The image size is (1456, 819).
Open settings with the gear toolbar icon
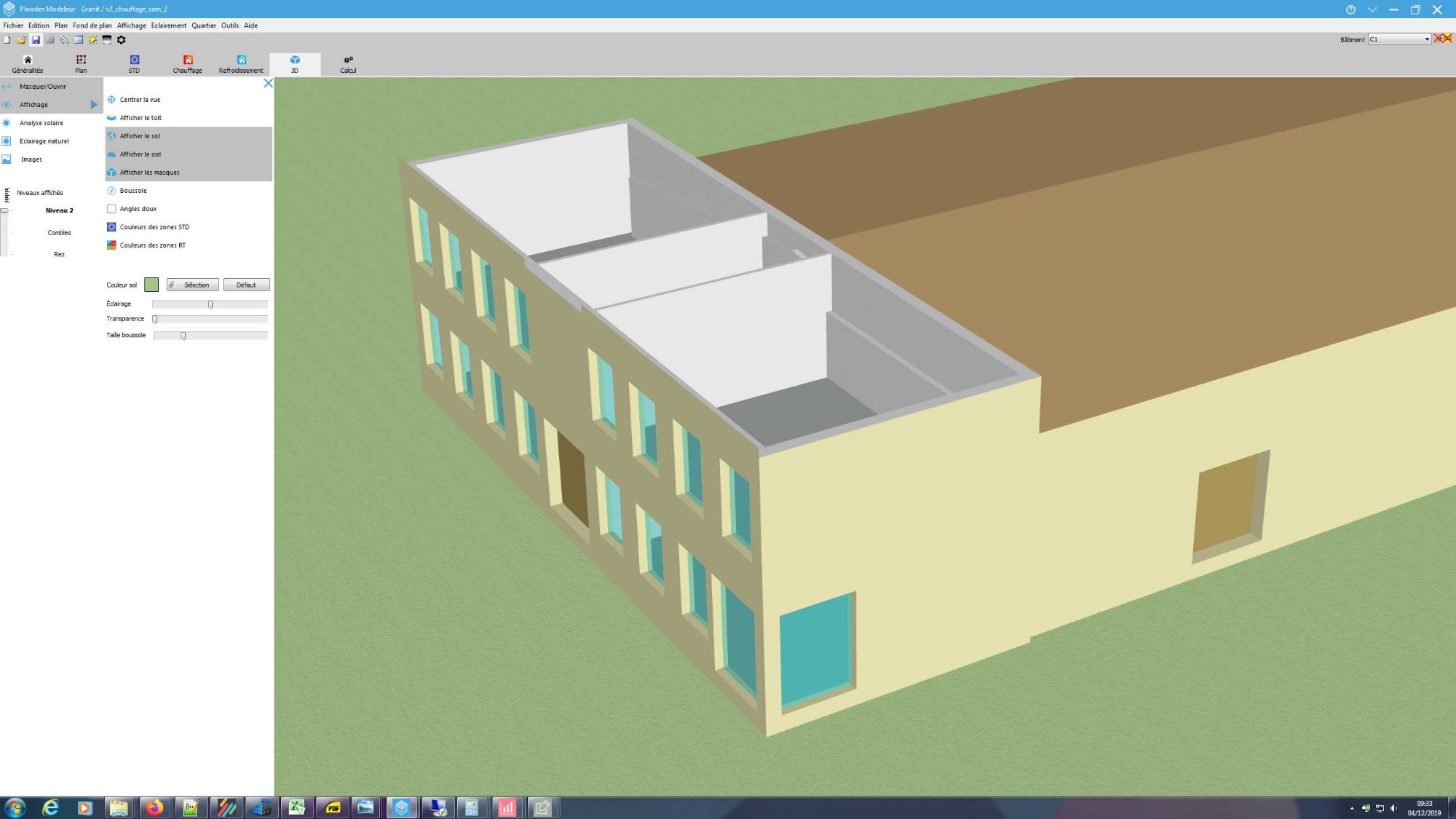[122, 40]
